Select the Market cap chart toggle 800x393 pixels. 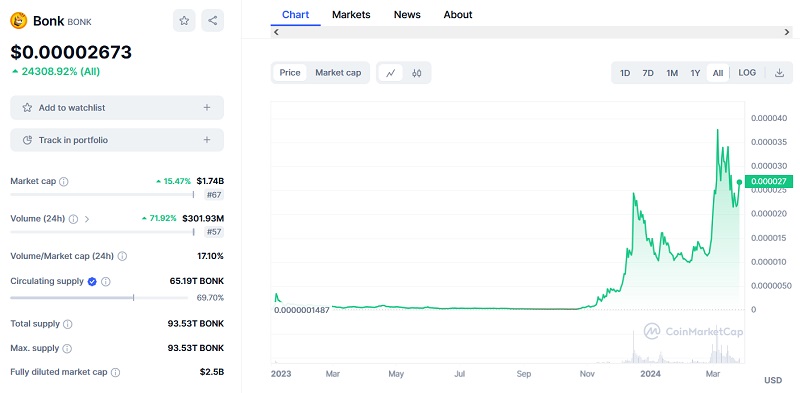click(338, 73)
